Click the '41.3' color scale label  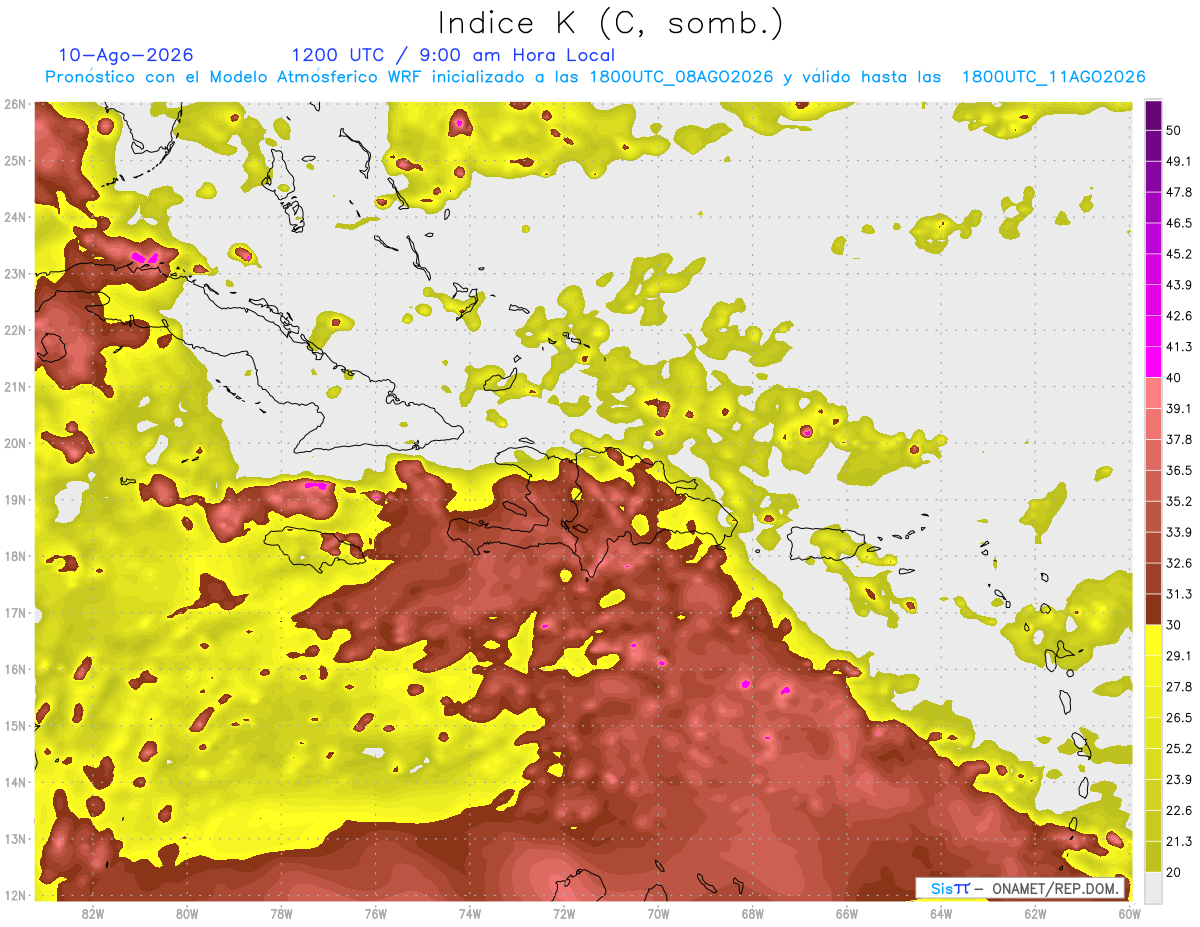point(1178,347)
